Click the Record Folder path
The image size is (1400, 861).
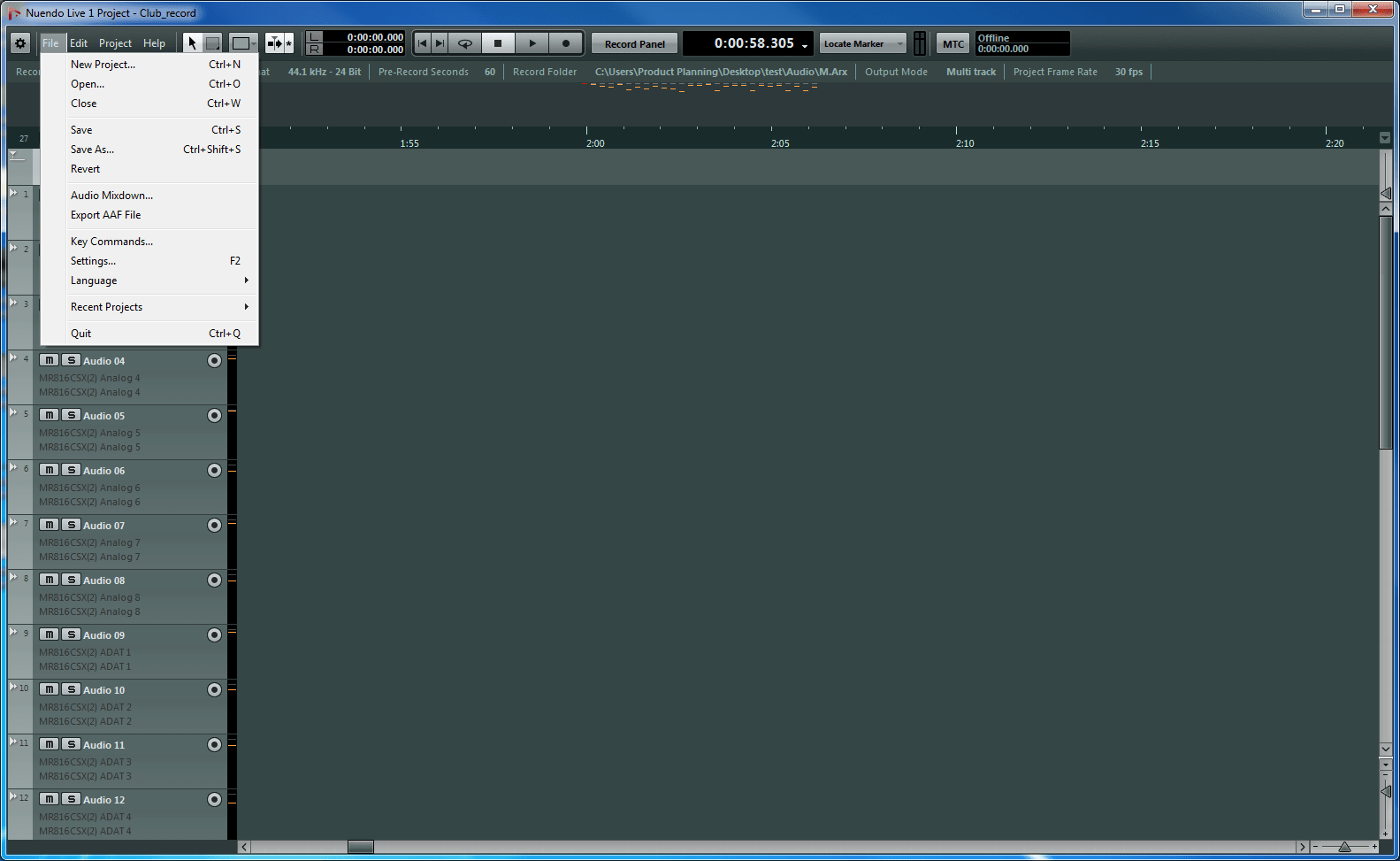click(x=721, y=72)
